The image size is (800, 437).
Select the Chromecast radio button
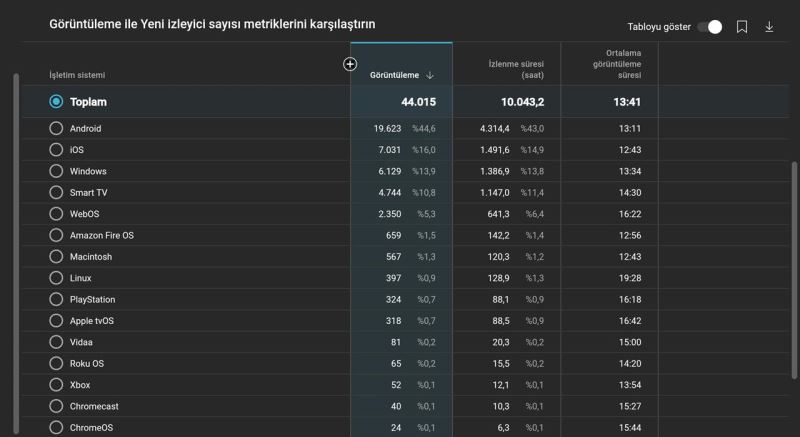(56, 406)
